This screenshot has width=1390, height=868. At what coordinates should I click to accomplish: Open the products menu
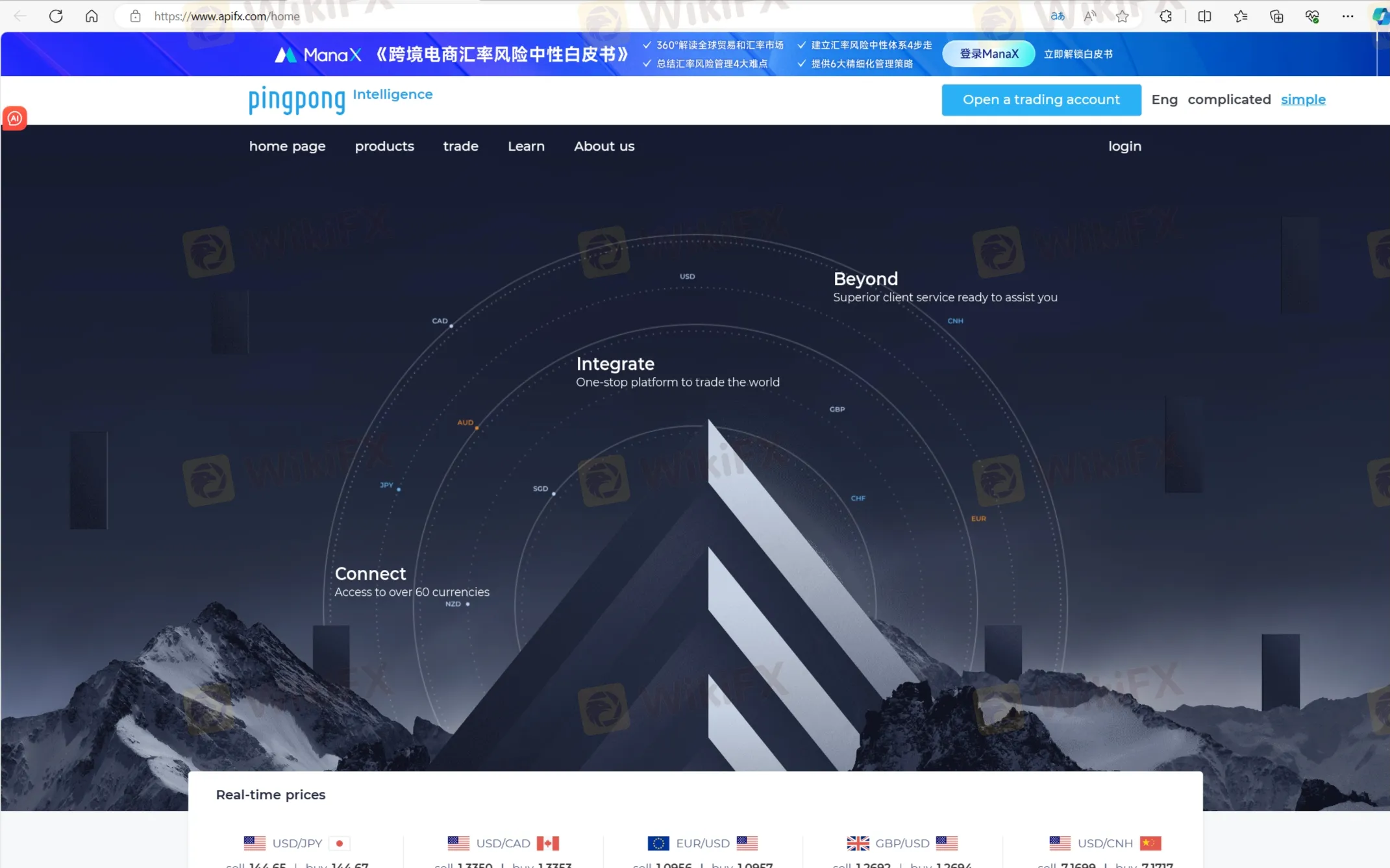384,146
